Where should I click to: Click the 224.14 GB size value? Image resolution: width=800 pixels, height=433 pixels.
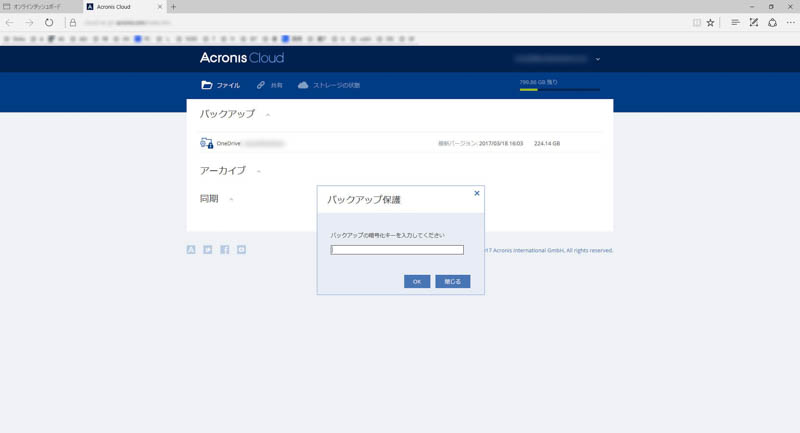click(x=547, y=143)
